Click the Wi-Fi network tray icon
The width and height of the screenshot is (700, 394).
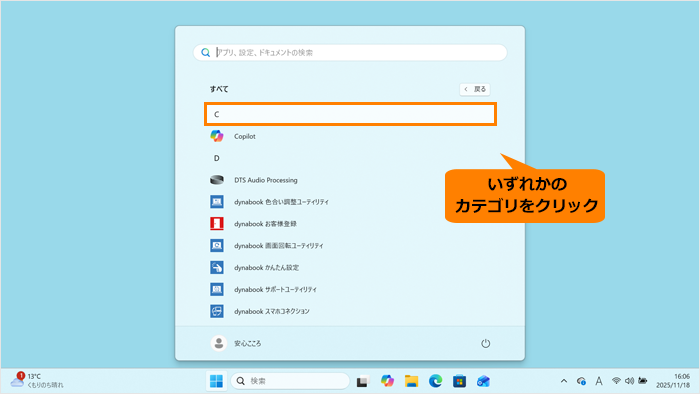(x=616, y=381)
